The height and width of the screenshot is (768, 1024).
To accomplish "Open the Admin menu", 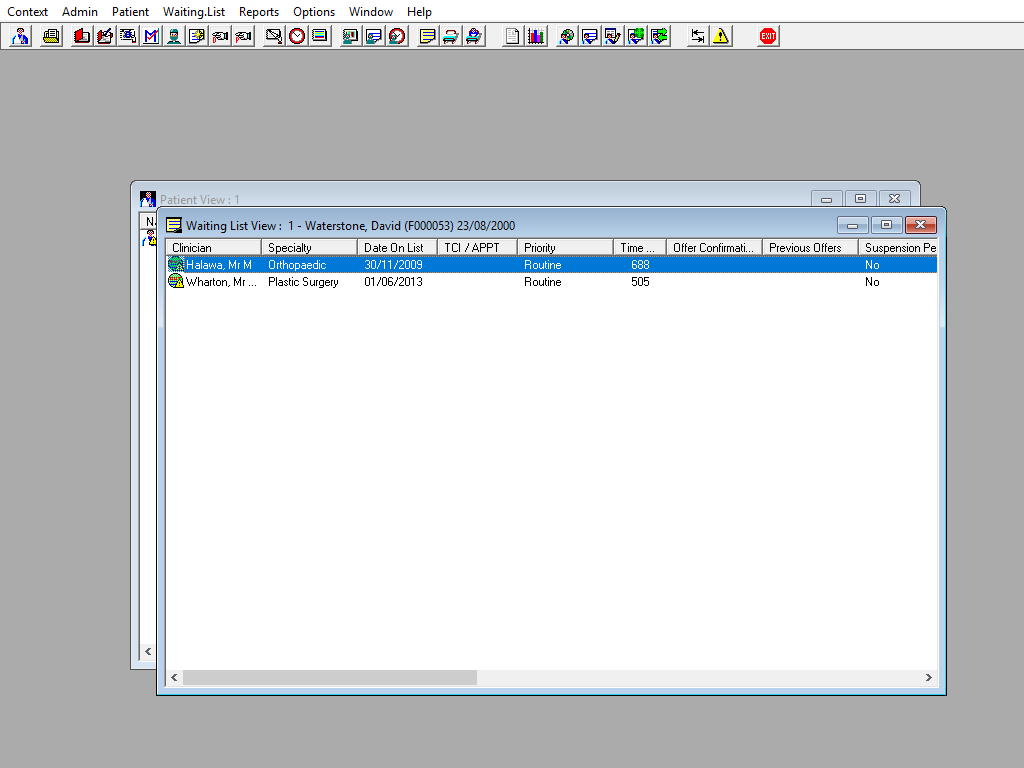I will [80, 12].
